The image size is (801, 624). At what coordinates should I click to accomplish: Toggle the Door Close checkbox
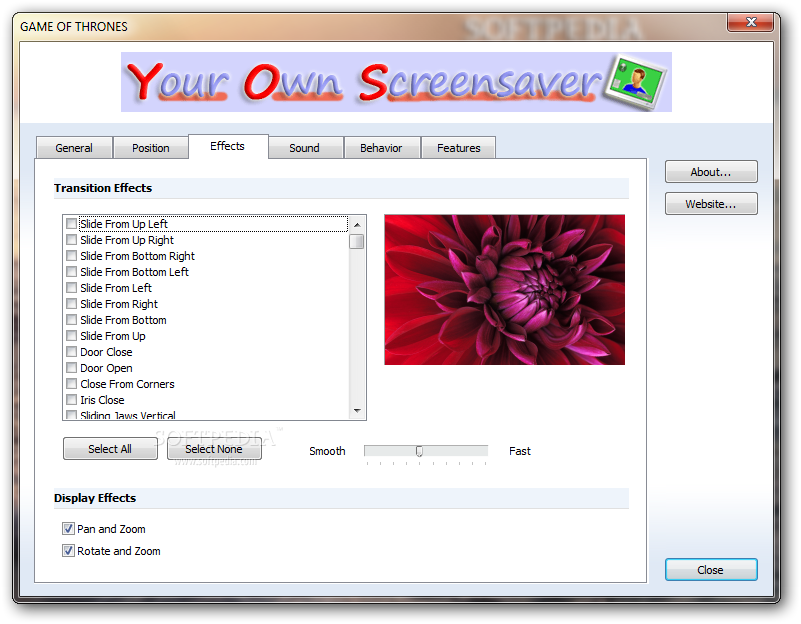point(72,352)
